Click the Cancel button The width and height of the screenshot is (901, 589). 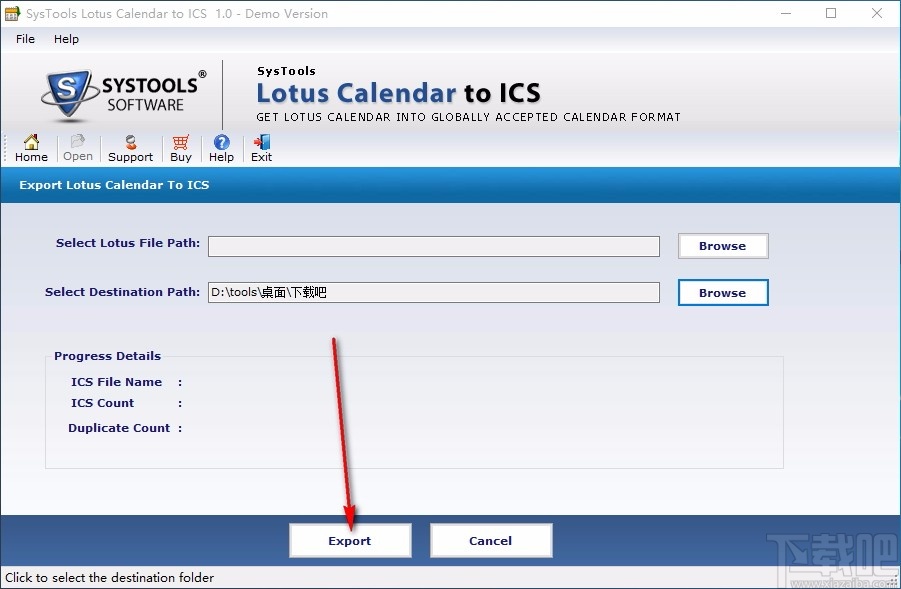pyautogui.click(x=490, y=540)
